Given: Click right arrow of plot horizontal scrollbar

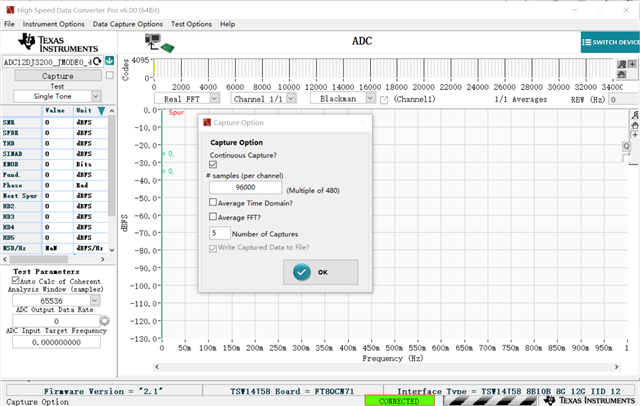Looking at the screenshot, I should click(616, 367).
